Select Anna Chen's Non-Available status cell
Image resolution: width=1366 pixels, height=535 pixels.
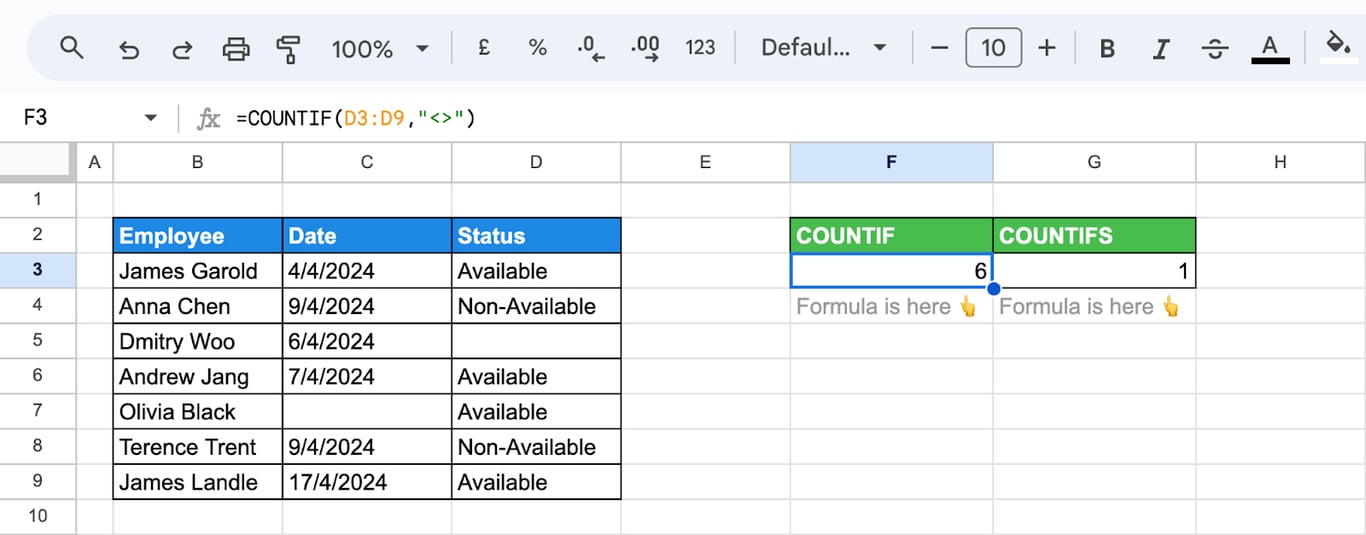[536, 306]
